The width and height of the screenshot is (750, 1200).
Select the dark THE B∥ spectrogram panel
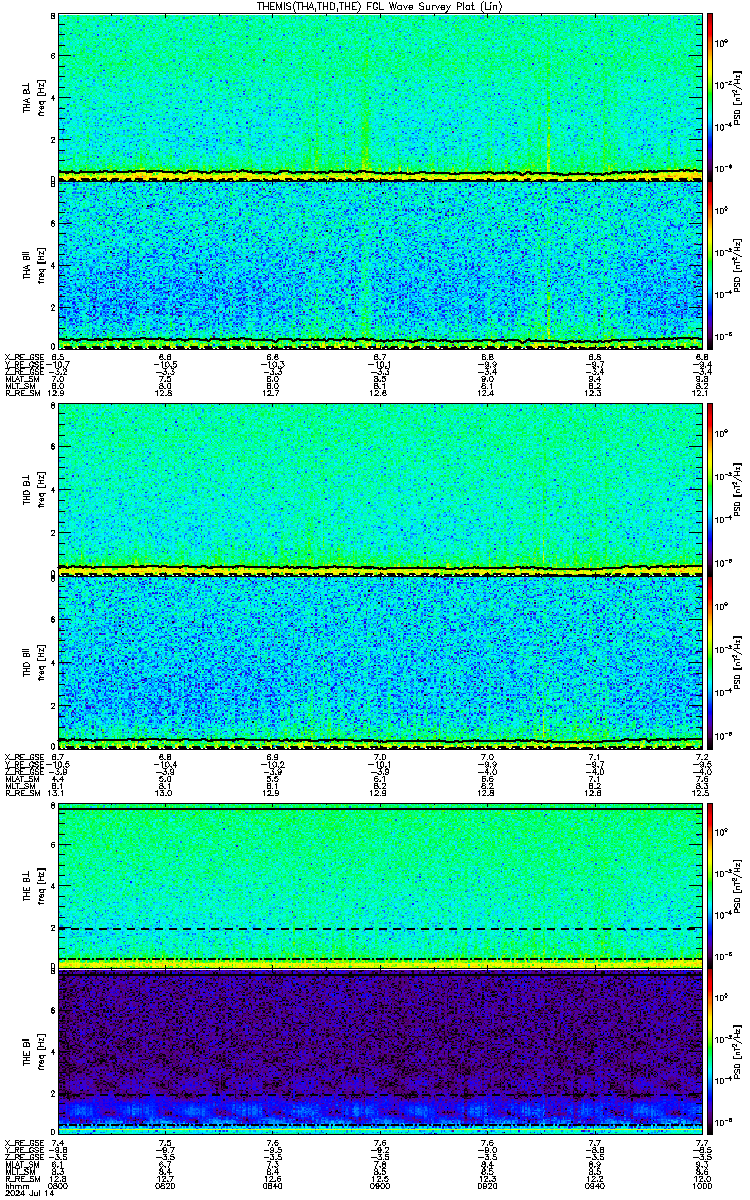click(x=380, y=1053)
